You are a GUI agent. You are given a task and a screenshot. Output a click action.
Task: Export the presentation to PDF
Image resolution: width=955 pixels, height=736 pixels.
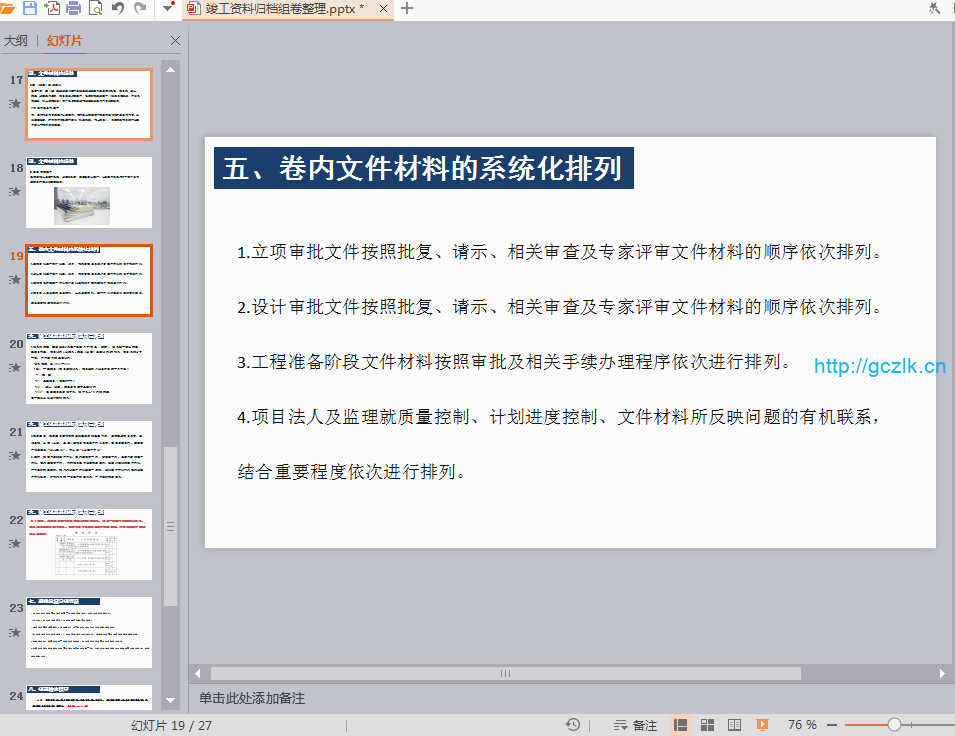(51, 9)
